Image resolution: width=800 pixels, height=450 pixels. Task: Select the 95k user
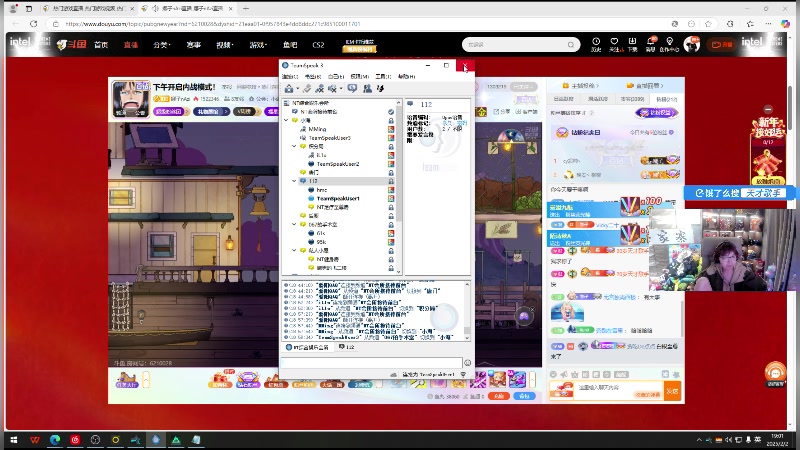pos(321,242)
